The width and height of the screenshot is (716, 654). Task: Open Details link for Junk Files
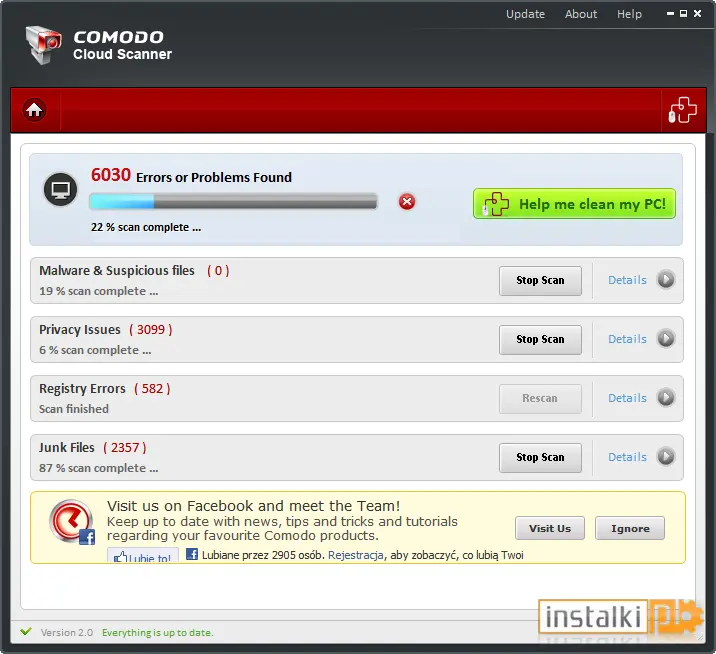tap(627, 457)
